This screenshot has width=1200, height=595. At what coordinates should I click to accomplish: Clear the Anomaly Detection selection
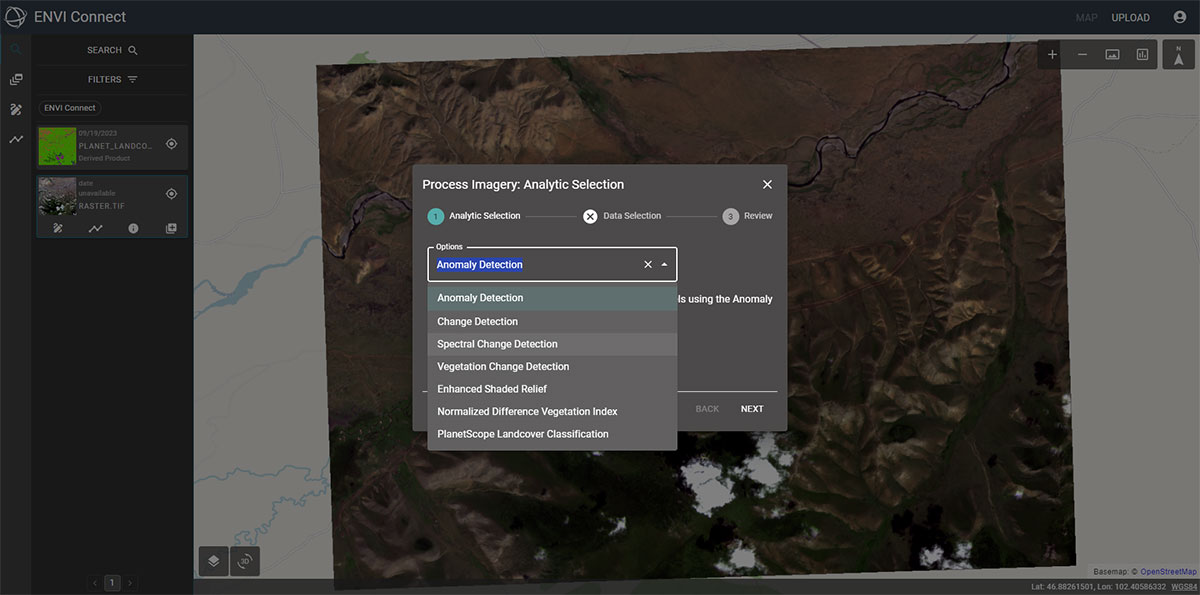point(647,265)
